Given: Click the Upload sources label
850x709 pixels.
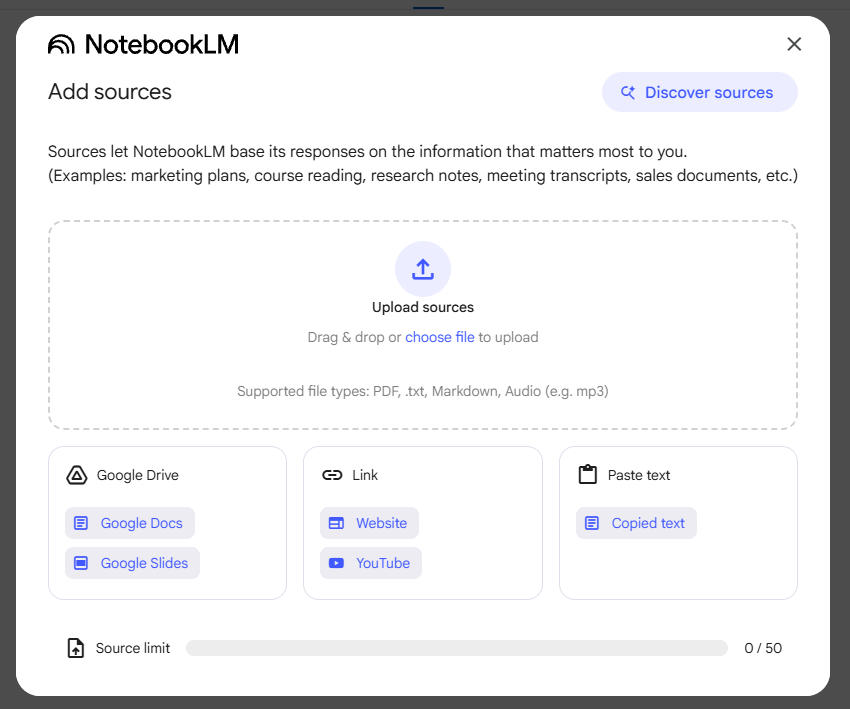Looking at the screenshot, I should pos(423,307).
